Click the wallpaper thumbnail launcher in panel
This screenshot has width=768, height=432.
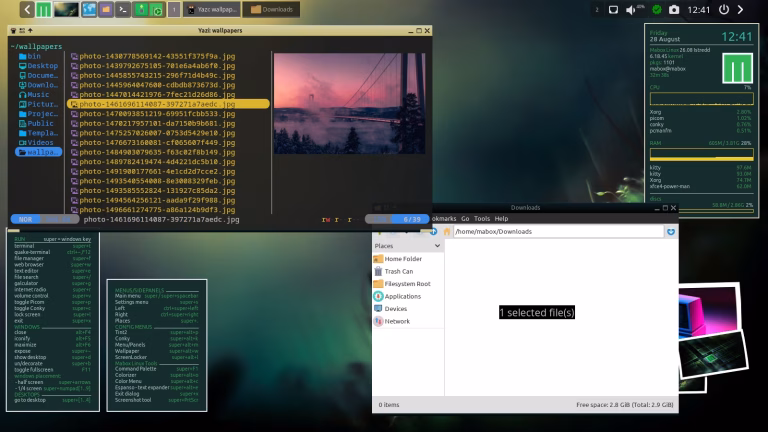66,9
